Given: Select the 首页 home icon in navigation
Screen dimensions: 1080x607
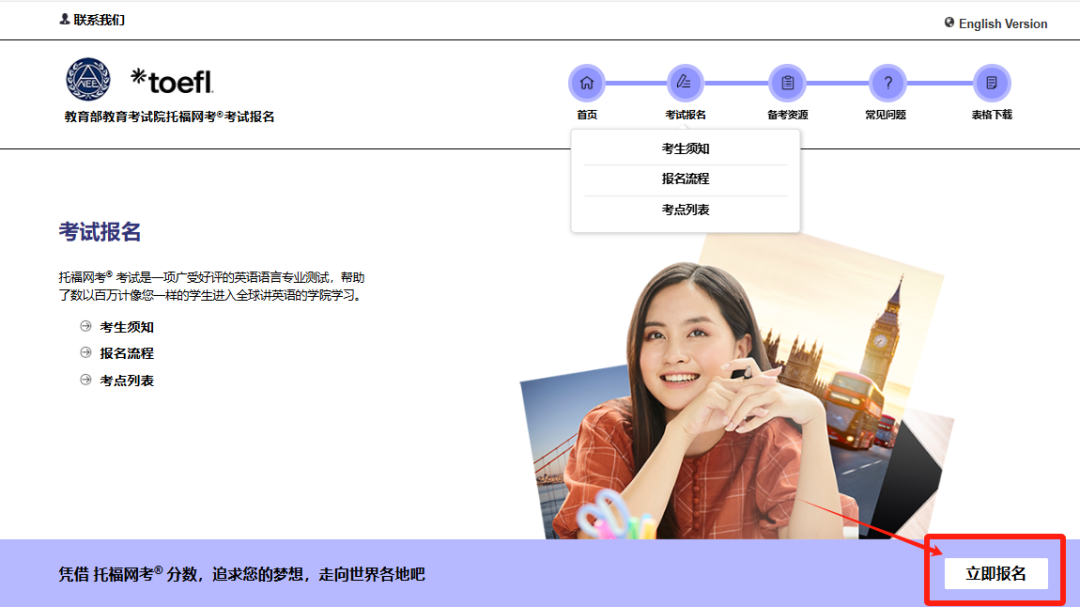Looking at the screenshot, I should (586, 83).
